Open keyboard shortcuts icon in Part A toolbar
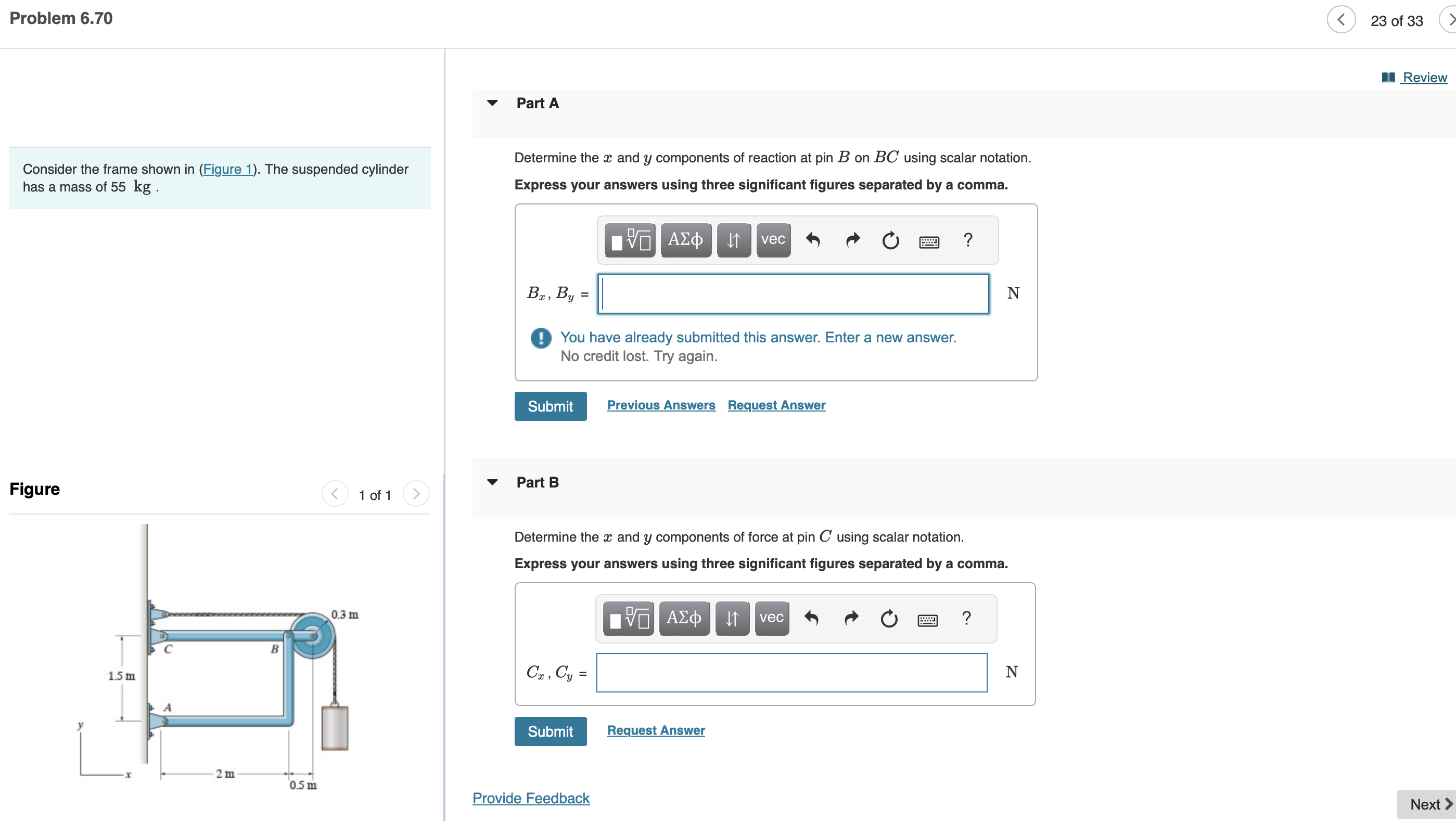The width and height of the screenshot is (1456, 821). click(929, 242)
